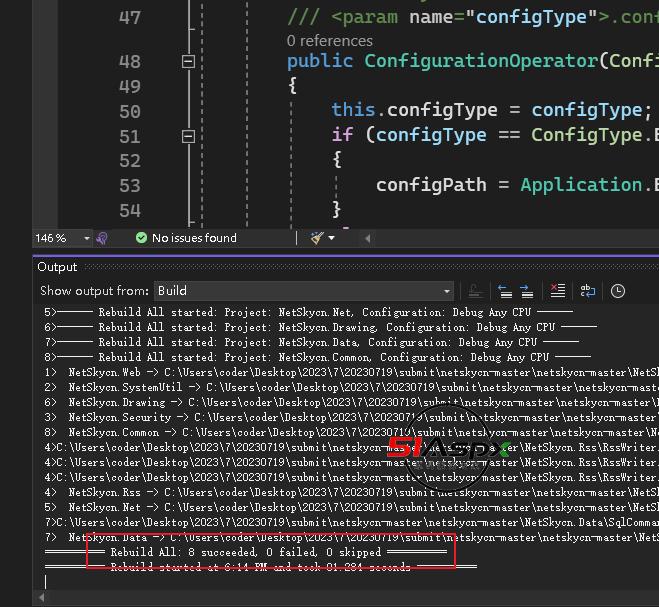
Task: Click the 'if' keyword on line 51
Action: tap(342, 135)
